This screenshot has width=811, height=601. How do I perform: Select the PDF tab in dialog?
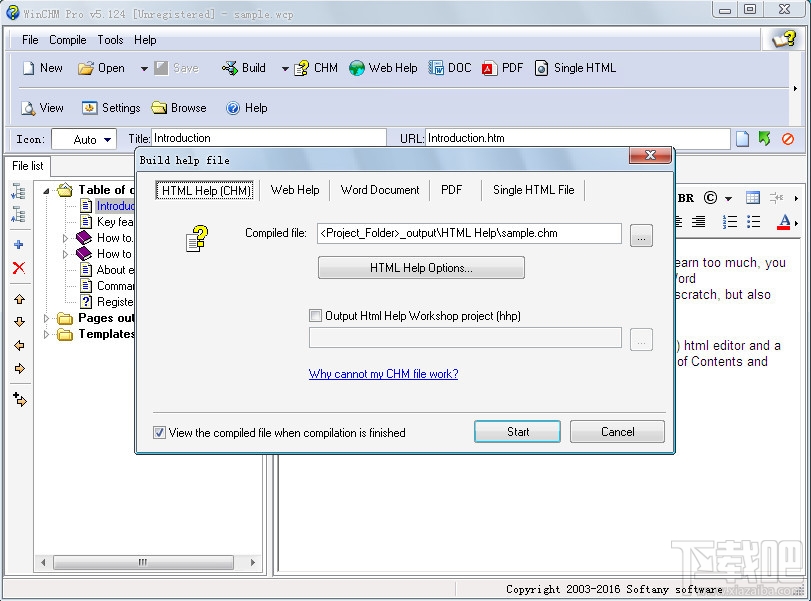coord(452,190)
